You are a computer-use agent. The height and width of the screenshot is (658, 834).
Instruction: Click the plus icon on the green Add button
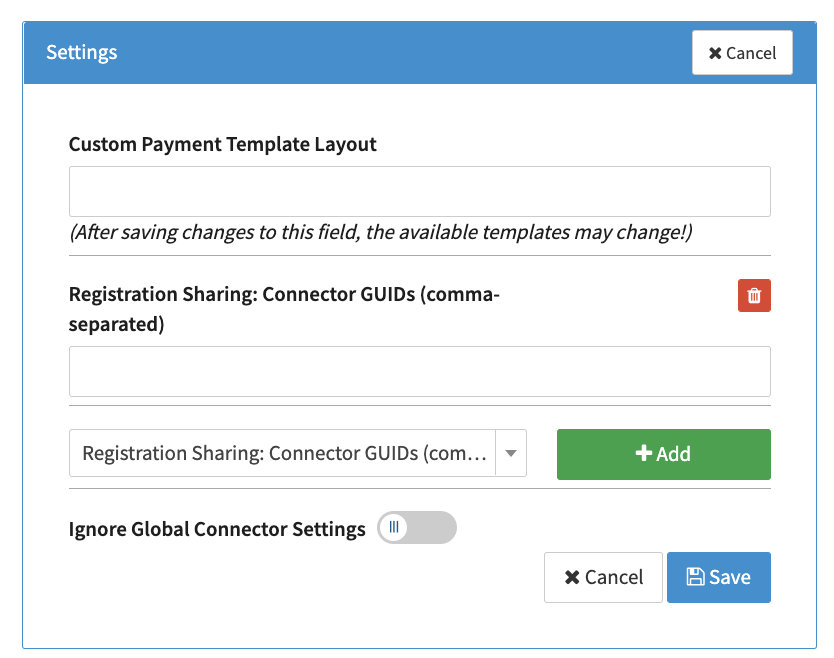point(644,454)
